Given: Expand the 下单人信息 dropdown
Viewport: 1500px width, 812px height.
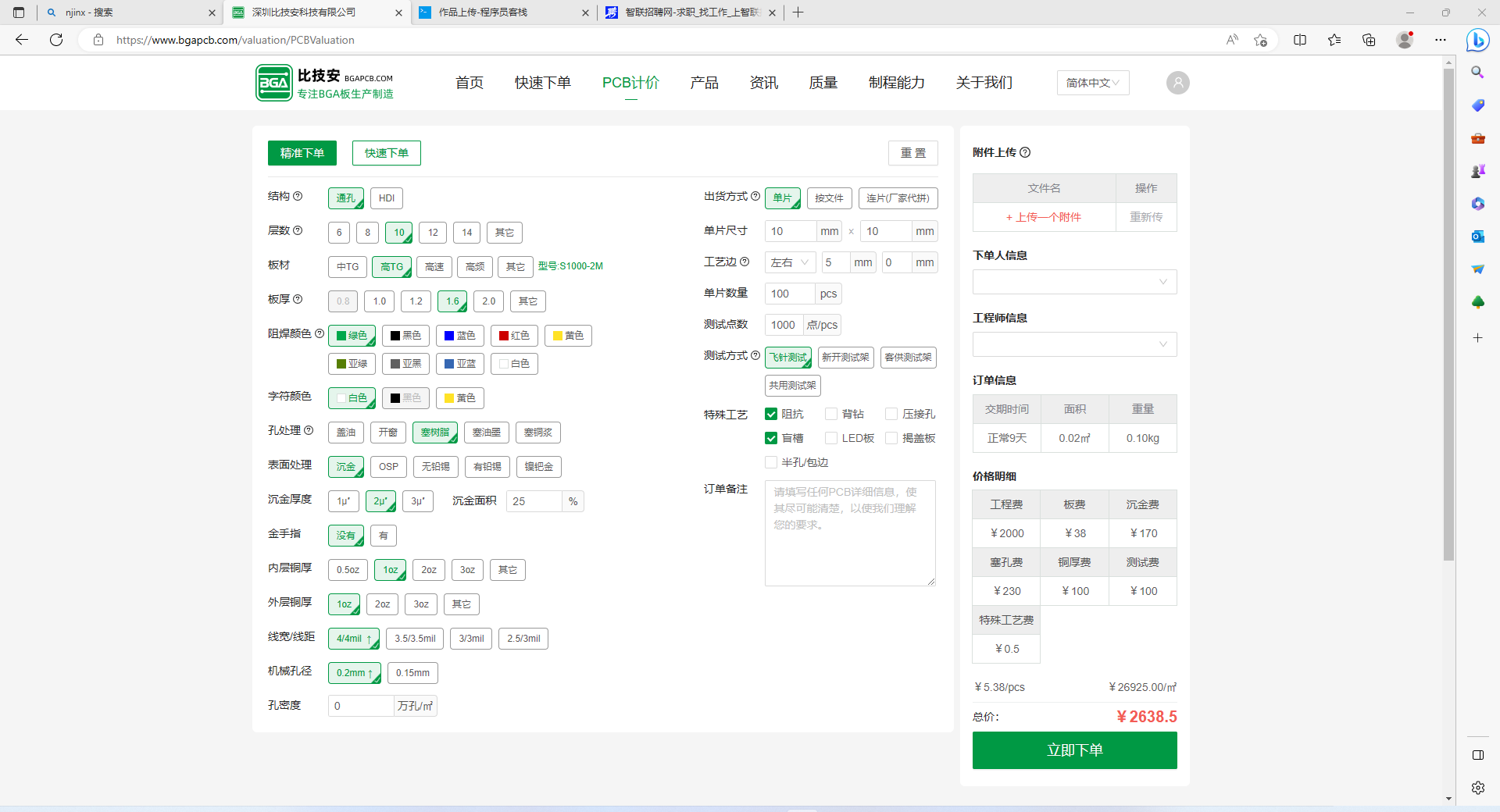Looking at the screenshot, I should 1074,282.
